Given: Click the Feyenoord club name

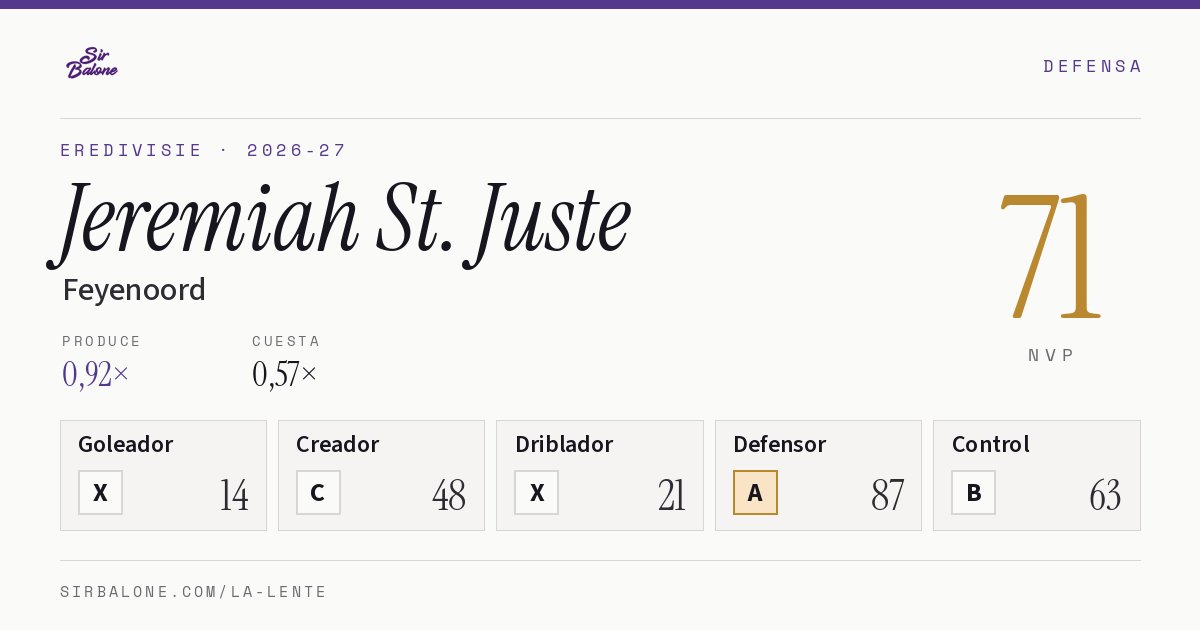Looking at the screenshot, I should click(x=134, y=290).
